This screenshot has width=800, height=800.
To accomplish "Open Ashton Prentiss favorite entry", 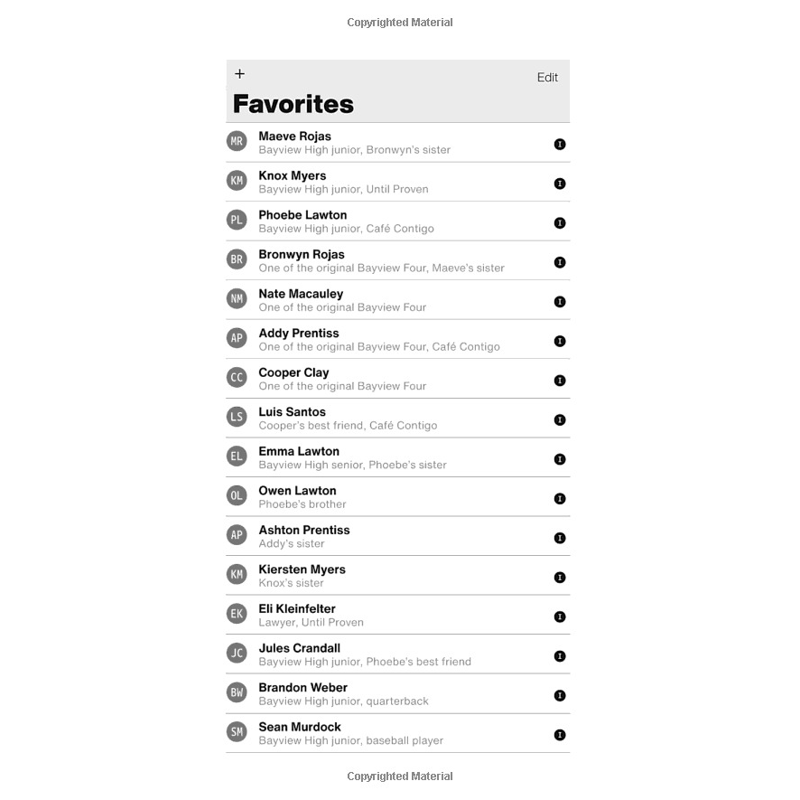I will coord(398,536).
